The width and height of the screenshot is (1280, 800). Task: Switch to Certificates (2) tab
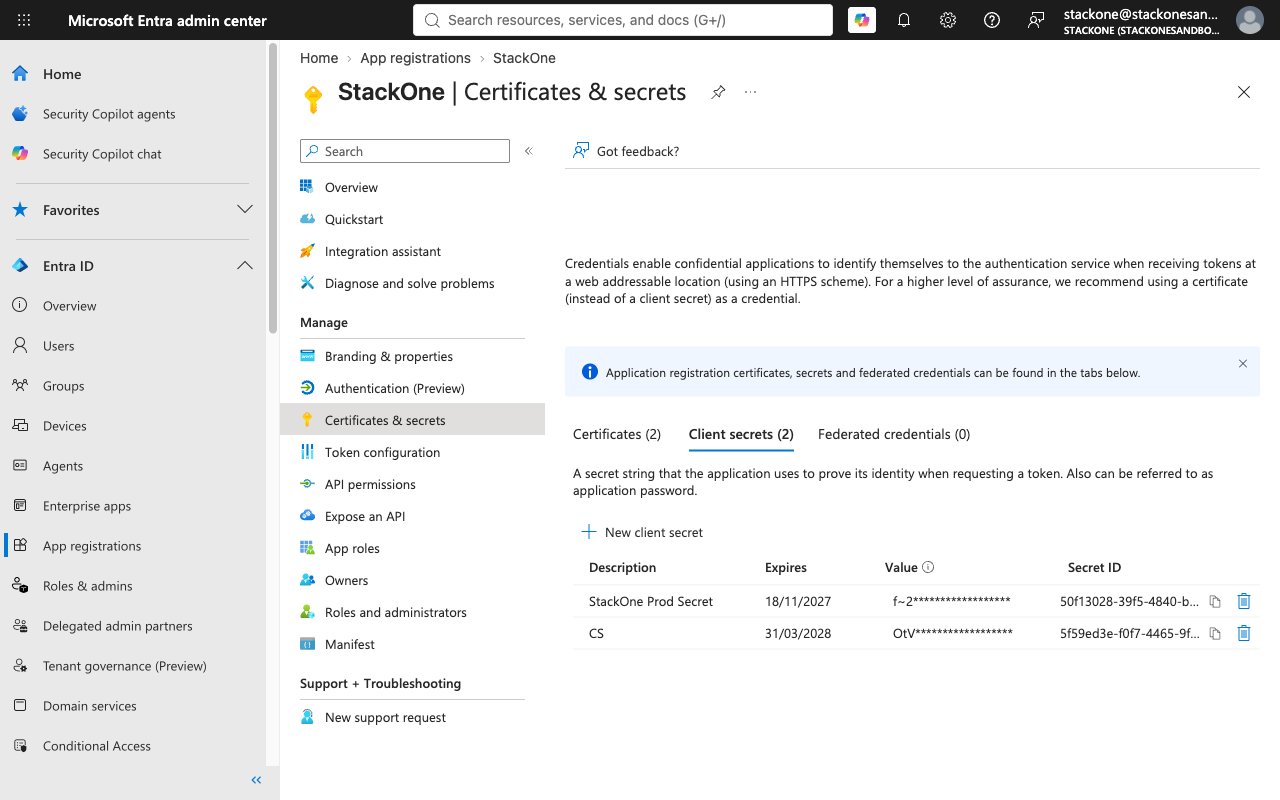(617, 434)
